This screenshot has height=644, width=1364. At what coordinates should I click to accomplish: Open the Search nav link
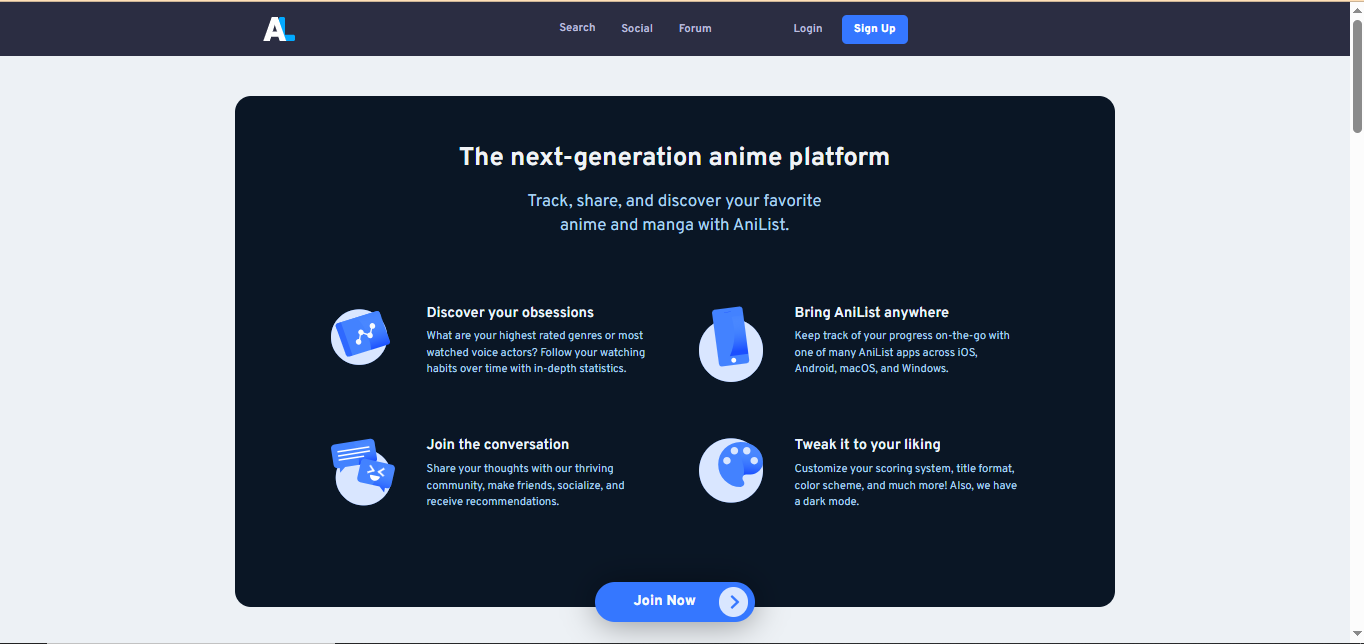577,28
